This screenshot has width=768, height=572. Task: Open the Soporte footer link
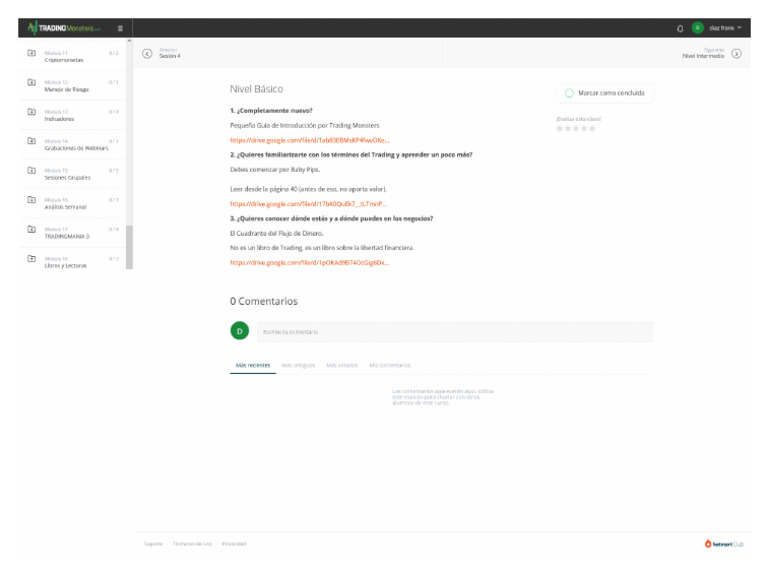coord(153,544)
